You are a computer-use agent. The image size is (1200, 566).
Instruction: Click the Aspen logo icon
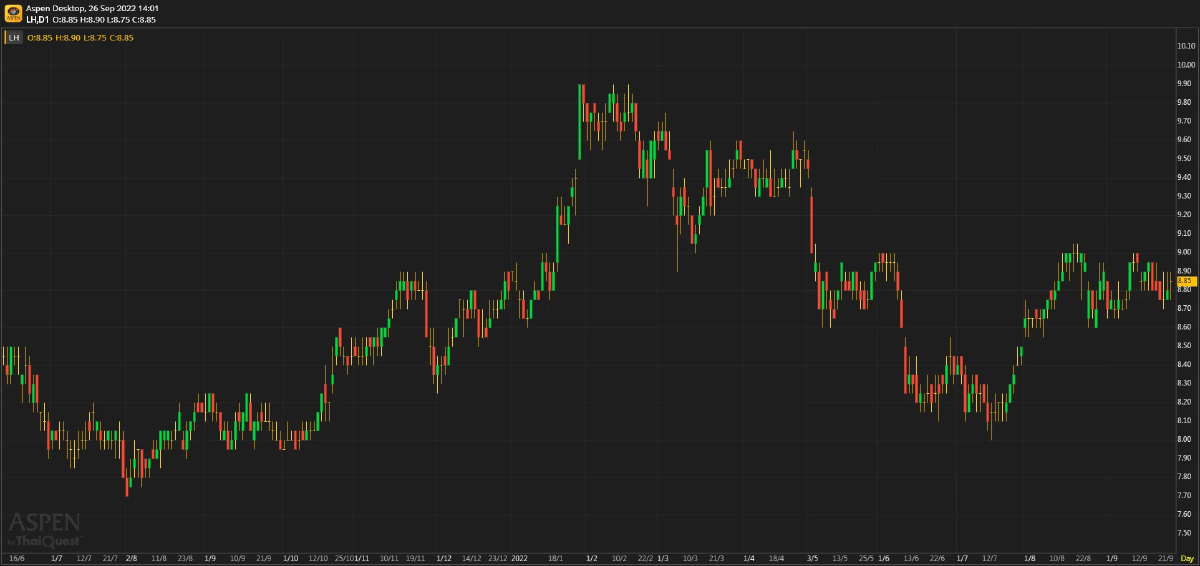(x=11, y=14)
